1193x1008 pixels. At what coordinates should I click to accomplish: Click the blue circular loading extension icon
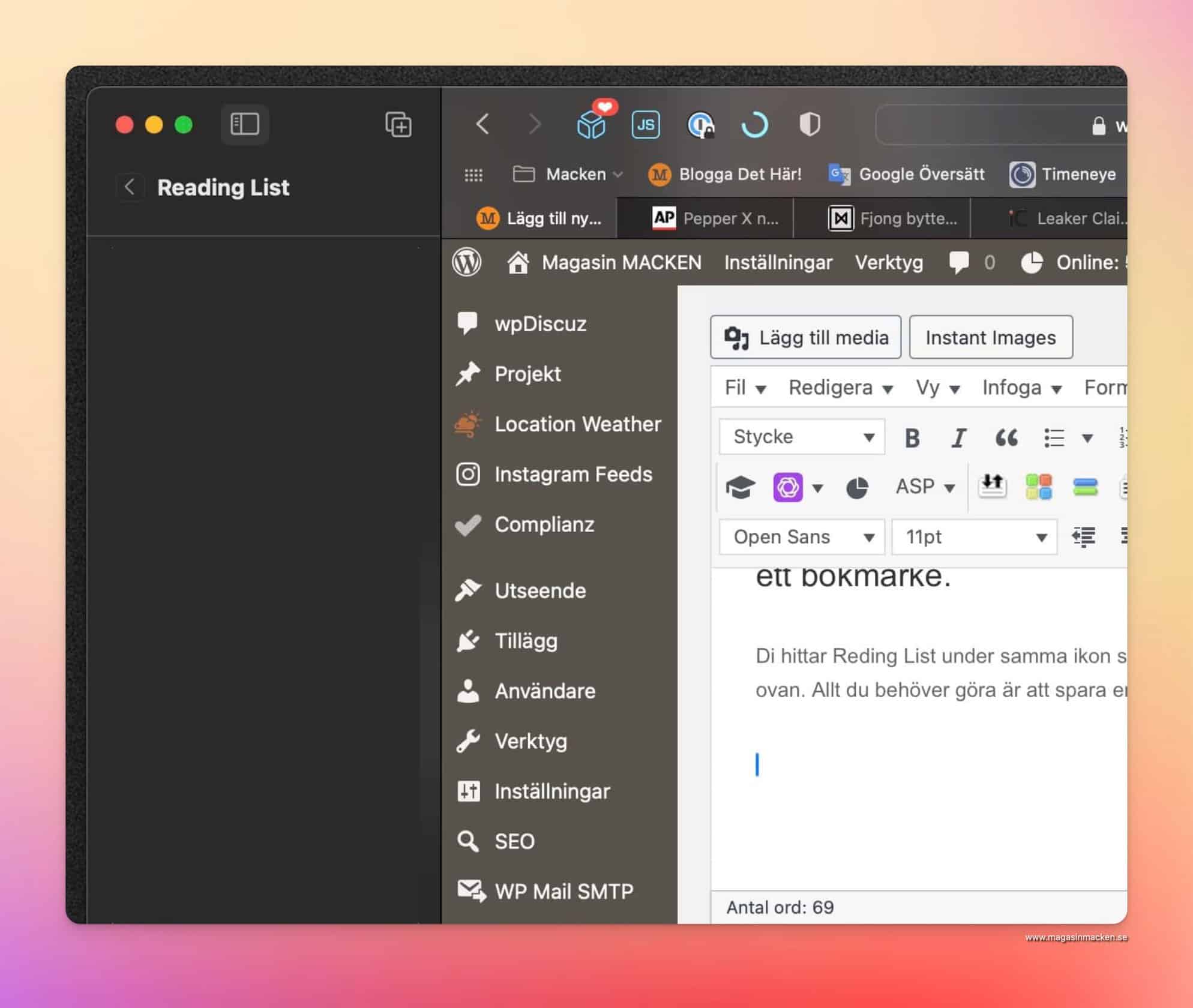[754, 125]
